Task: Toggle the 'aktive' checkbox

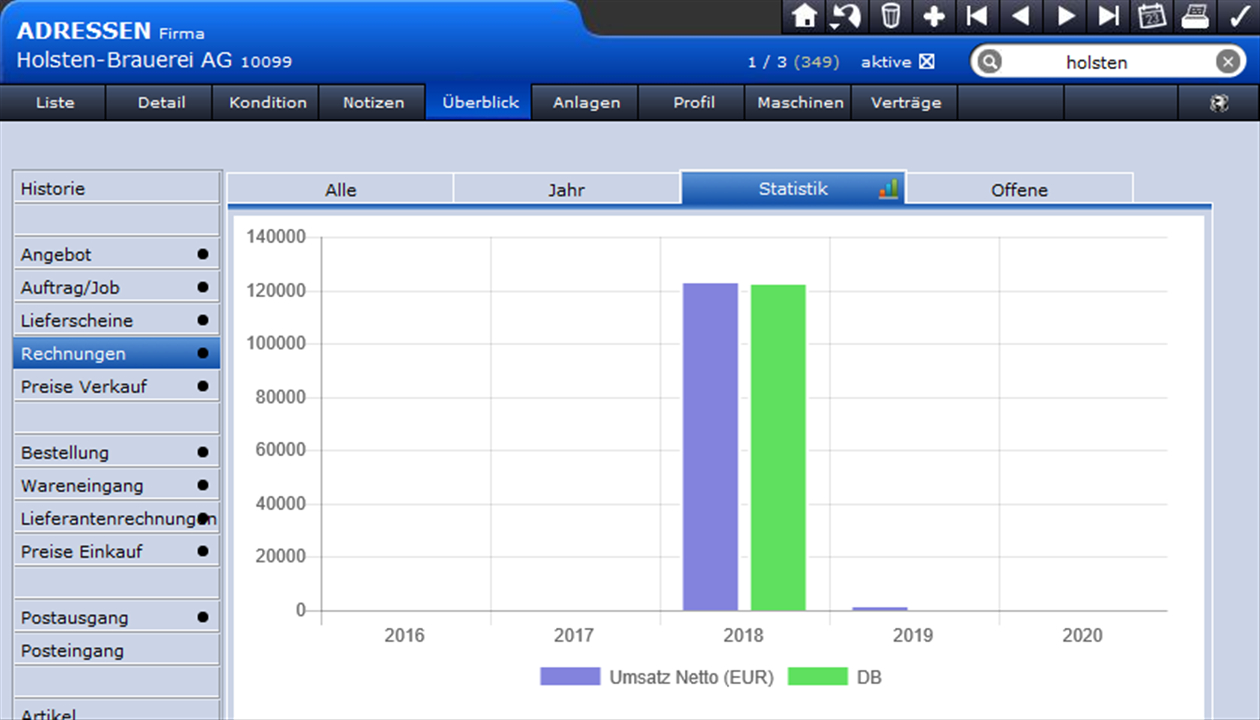Action: pos(927,62)
